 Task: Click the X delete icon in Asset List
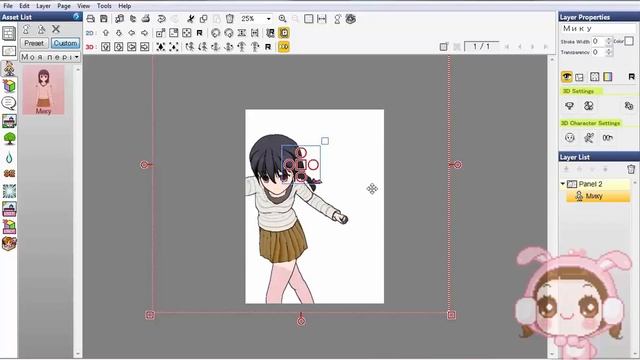tap(56, 29)
